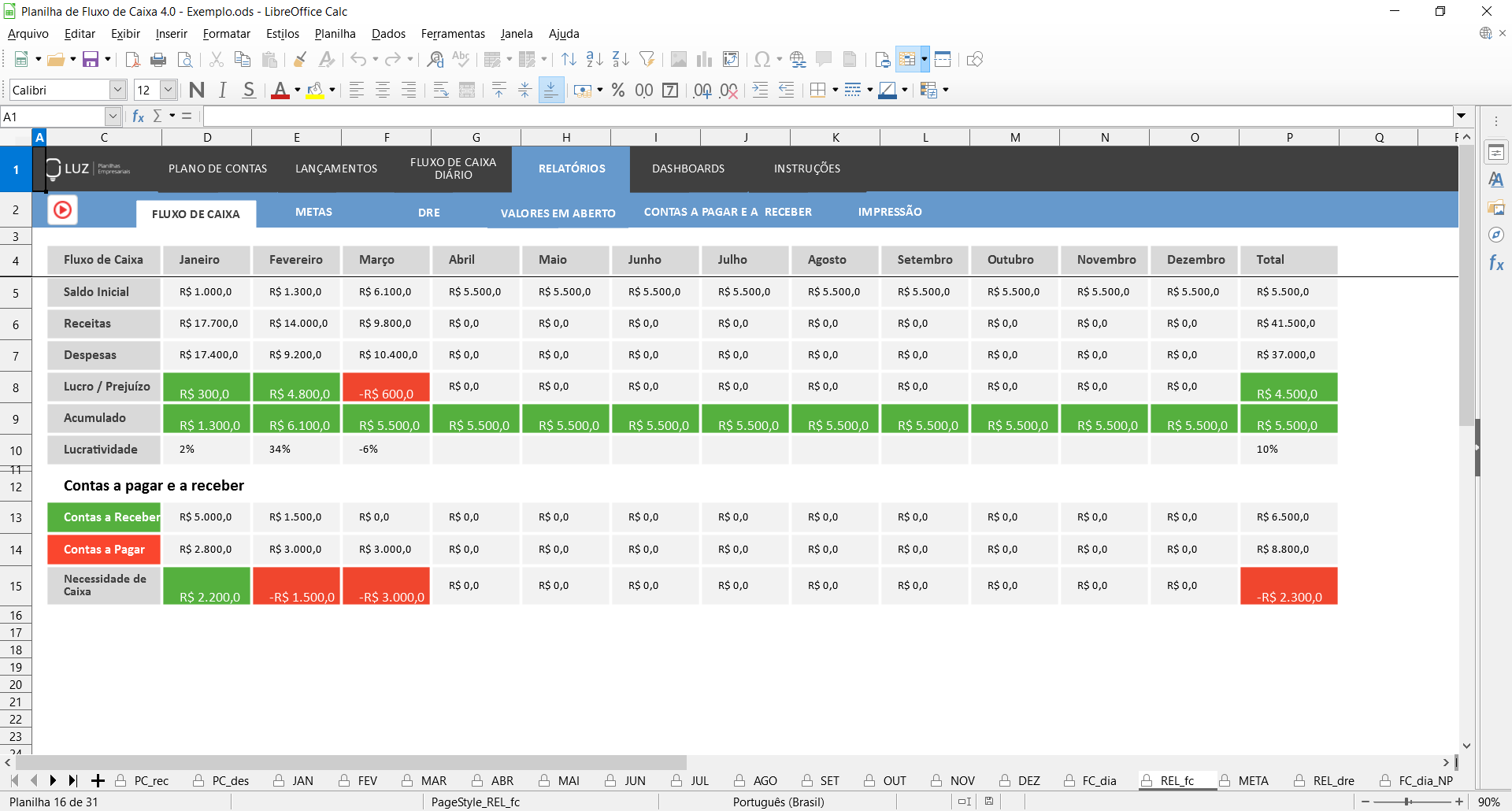Click the DASHBOARDS navigation button

click(x=687, y=168)
